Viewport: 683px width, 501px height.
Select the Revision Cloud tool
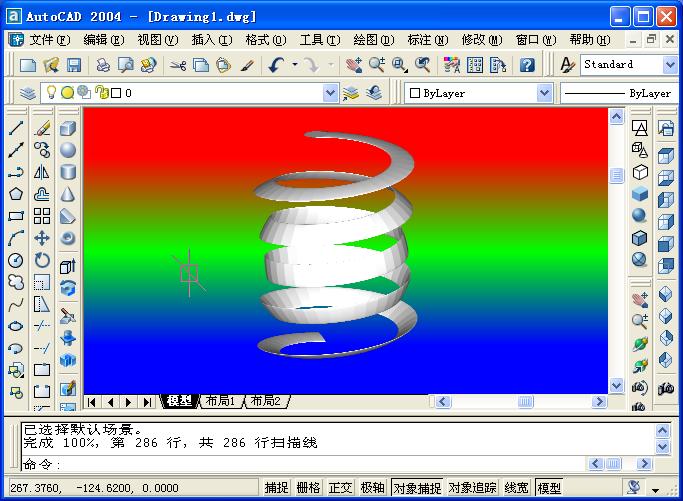(x=16, y=282)
